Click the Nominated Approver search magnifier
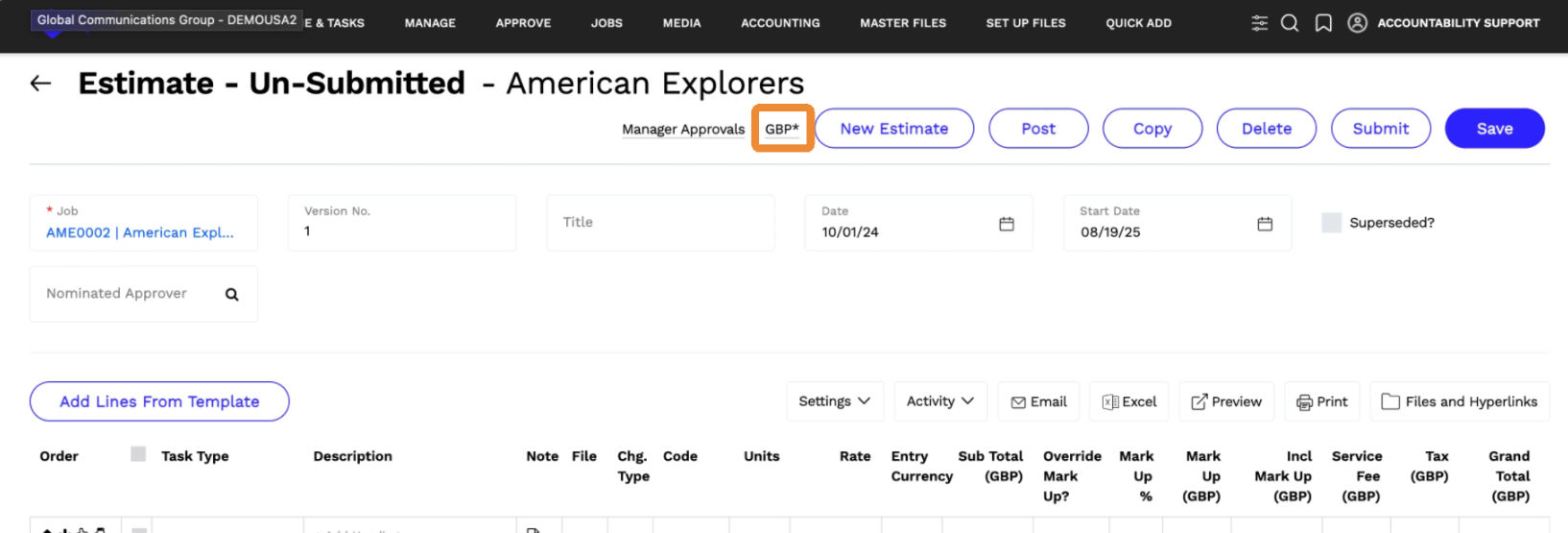The image size is (1568, 533). 231,295
